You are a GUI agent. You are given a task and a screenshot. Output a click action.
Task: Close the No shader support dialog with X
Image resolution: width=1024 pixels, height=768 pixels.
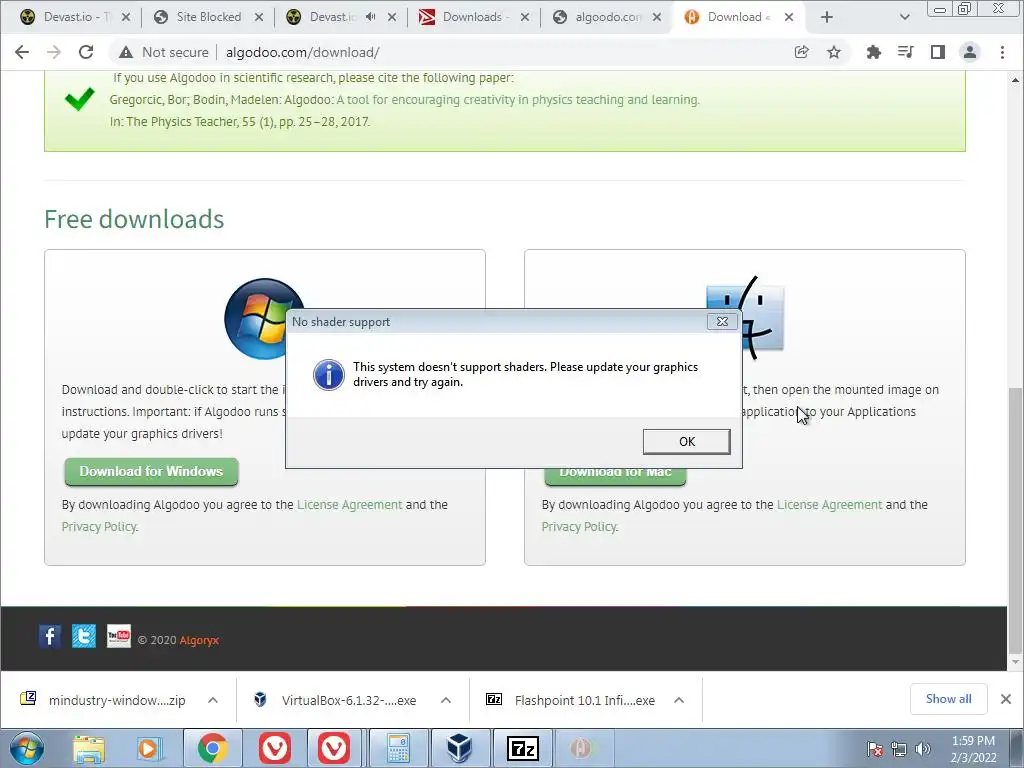coord(722,321)
